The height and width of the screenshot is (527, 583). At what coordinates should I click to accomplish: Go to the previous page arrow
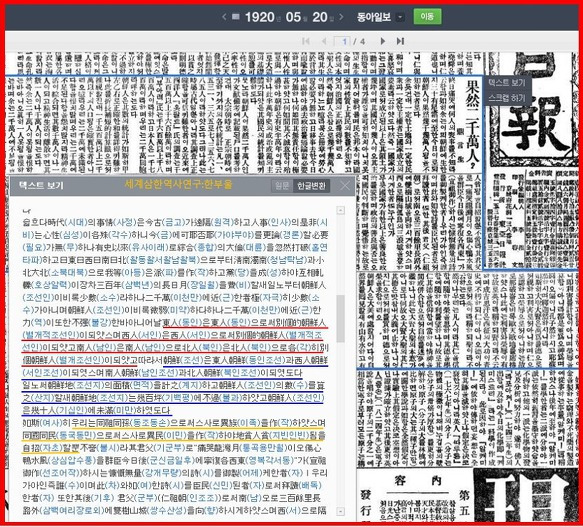tap(324, 41)
